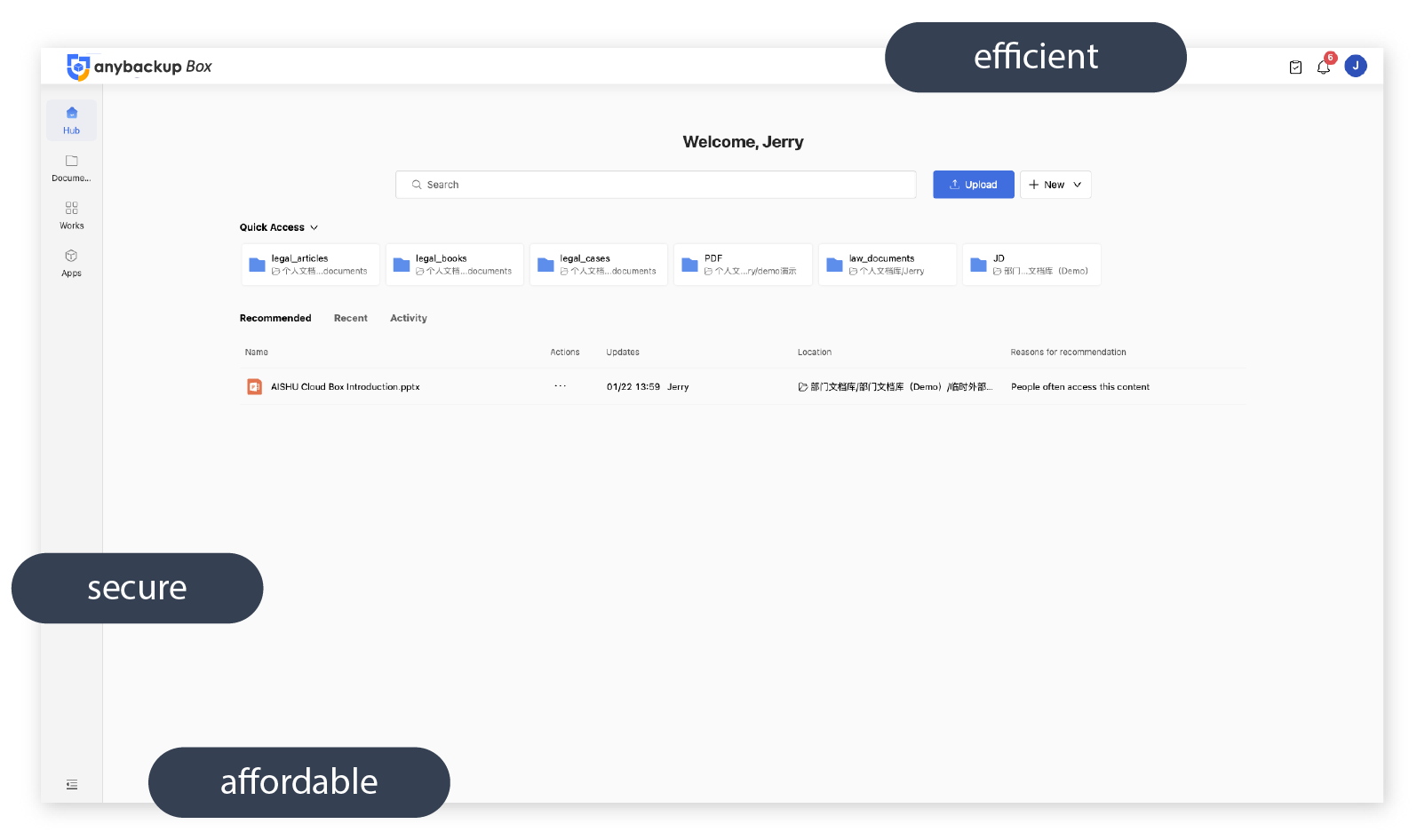This screenshot has height=840, width=1417.
Task: Click the Upload button
Action: point(973,185)
